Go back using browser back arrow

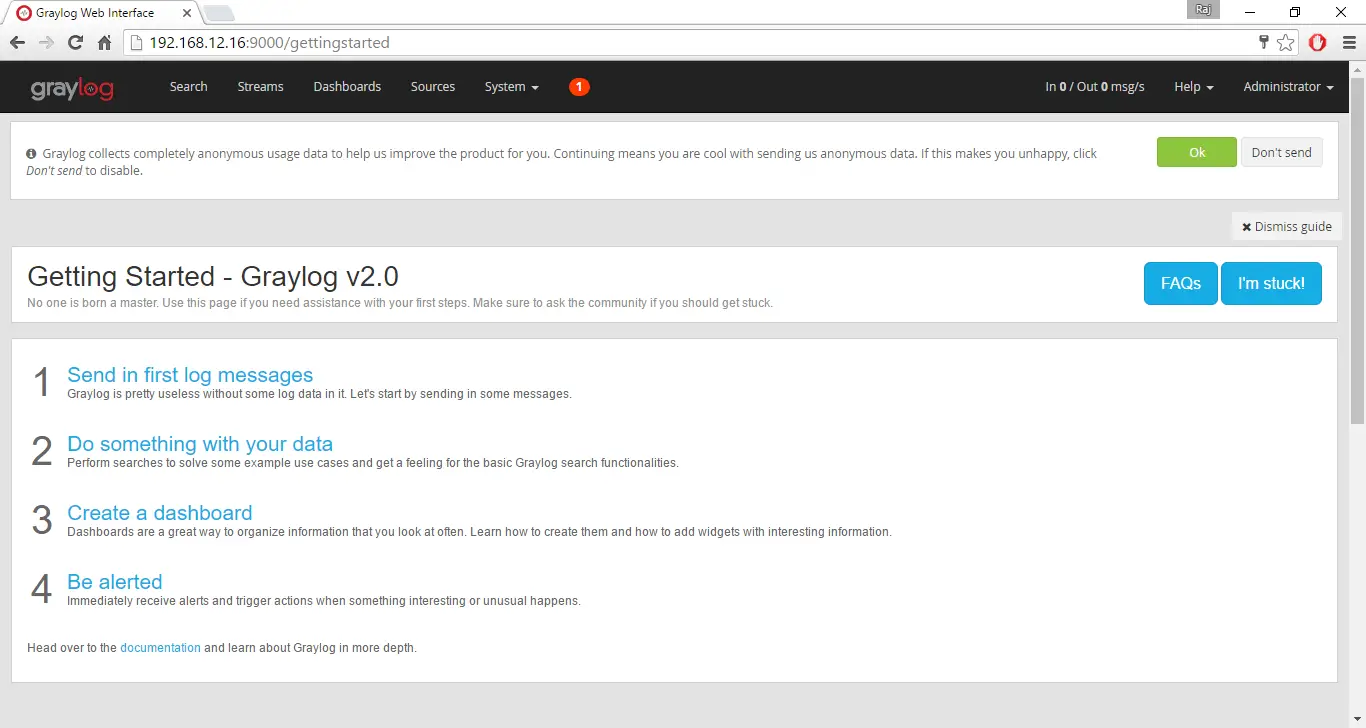coord(17,43)
